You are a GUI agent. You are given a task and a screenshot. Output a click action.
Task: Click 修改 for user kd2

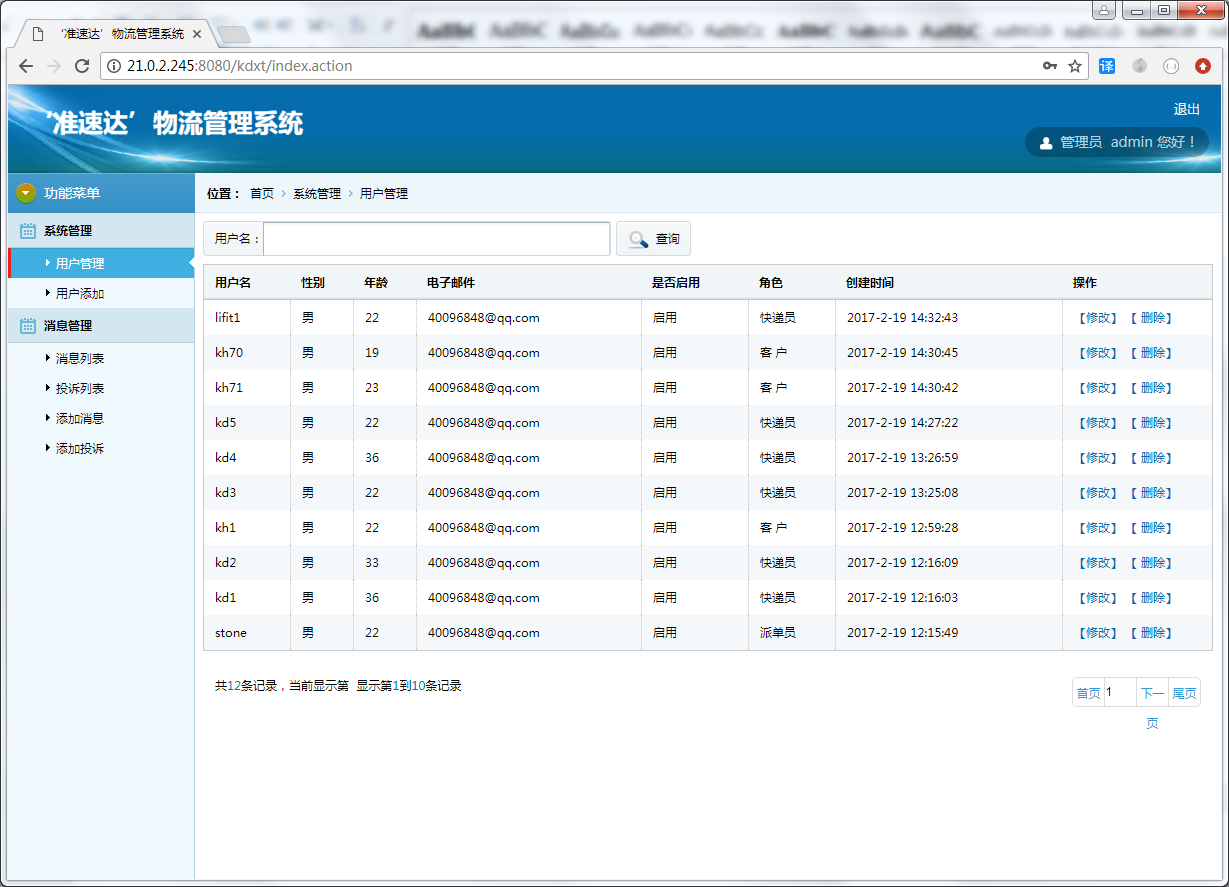[1097, 562]
